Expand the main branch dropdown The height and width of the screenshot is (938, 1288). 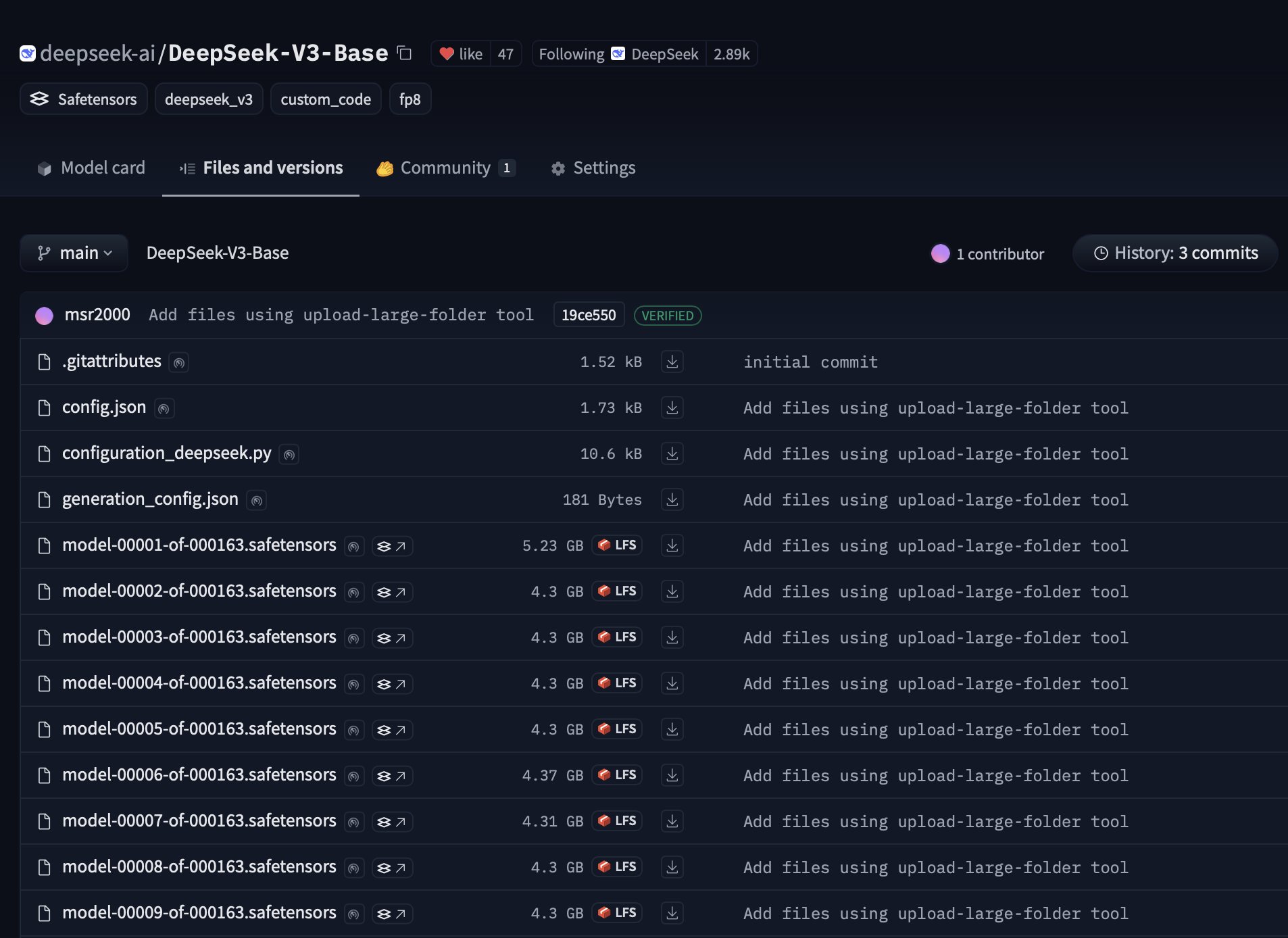74,253
